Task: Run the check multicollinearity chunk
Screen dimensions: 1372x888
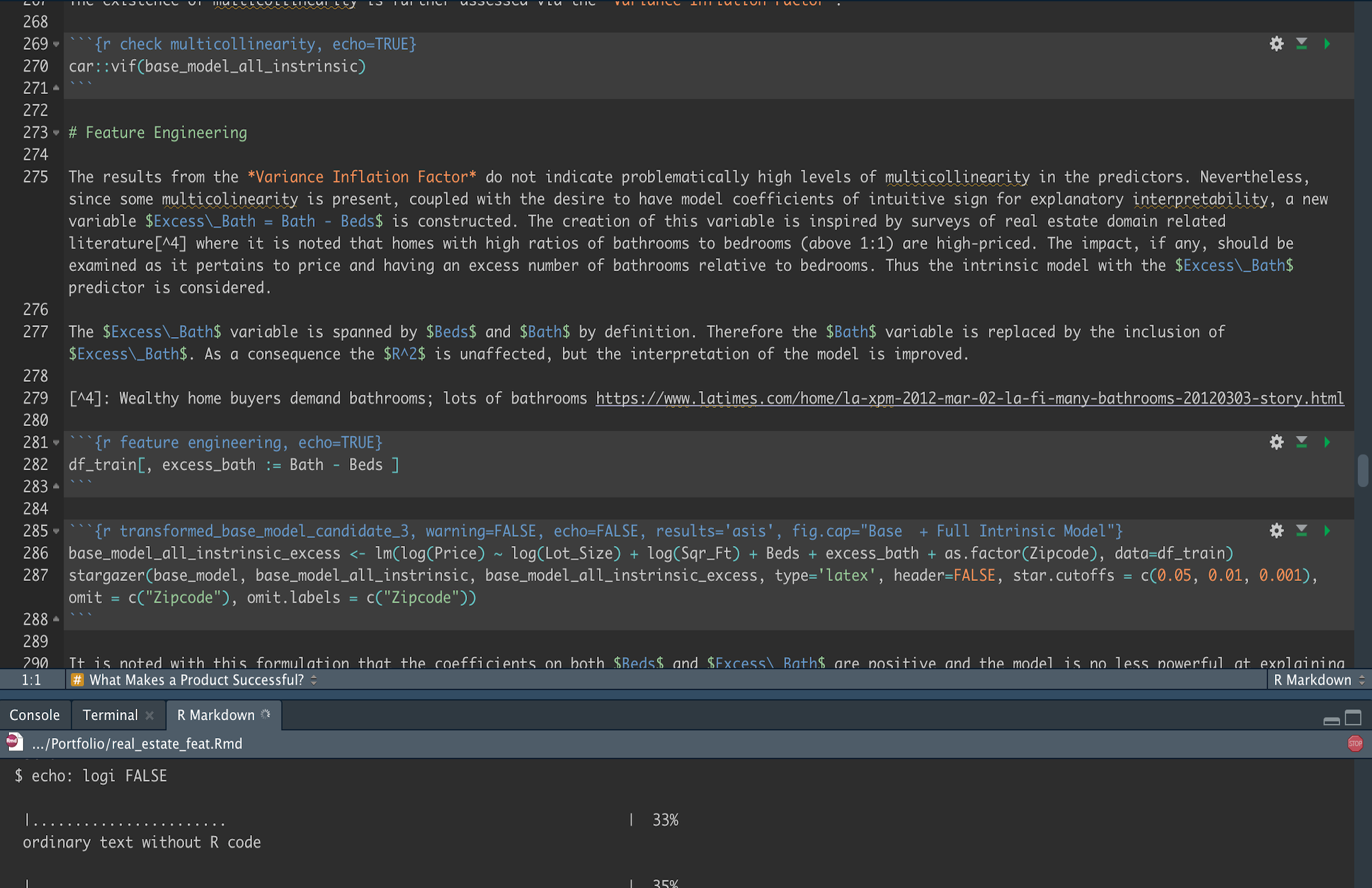Action: pos(1327,44)
